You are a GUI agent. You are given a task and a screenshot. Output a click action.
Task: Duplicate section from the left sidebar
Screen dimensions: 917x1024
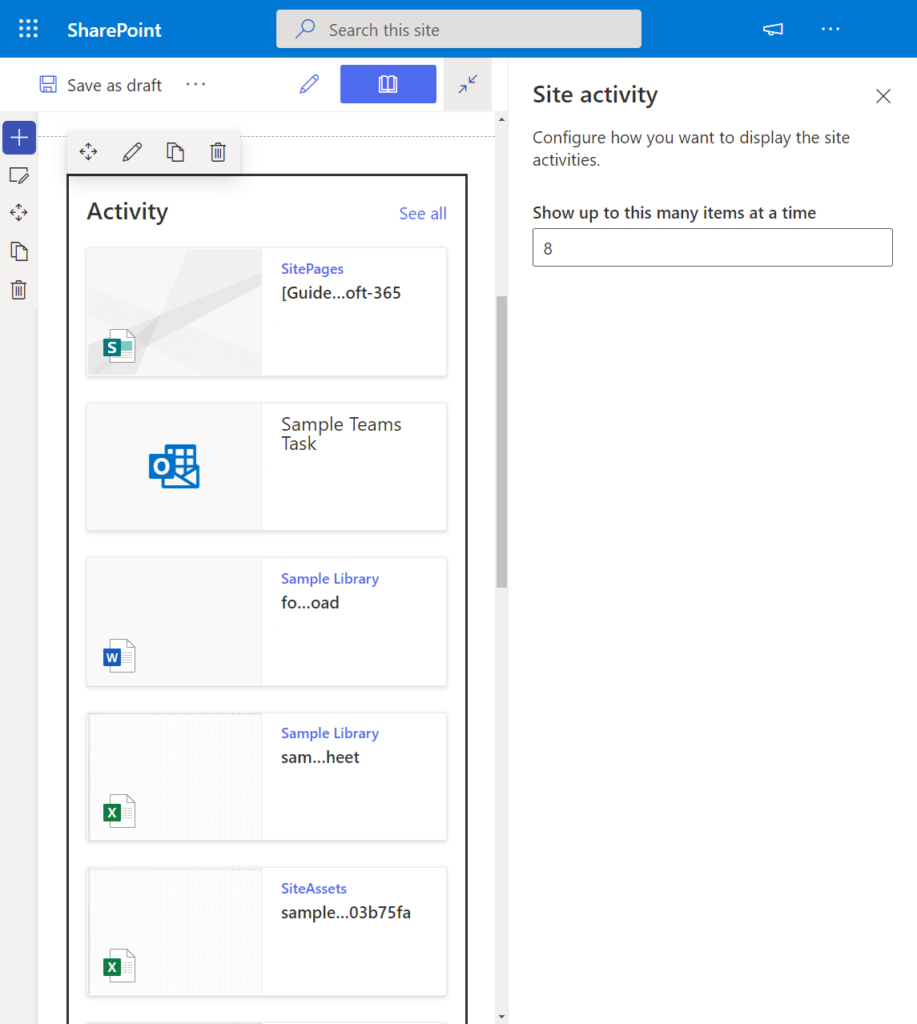19,251
